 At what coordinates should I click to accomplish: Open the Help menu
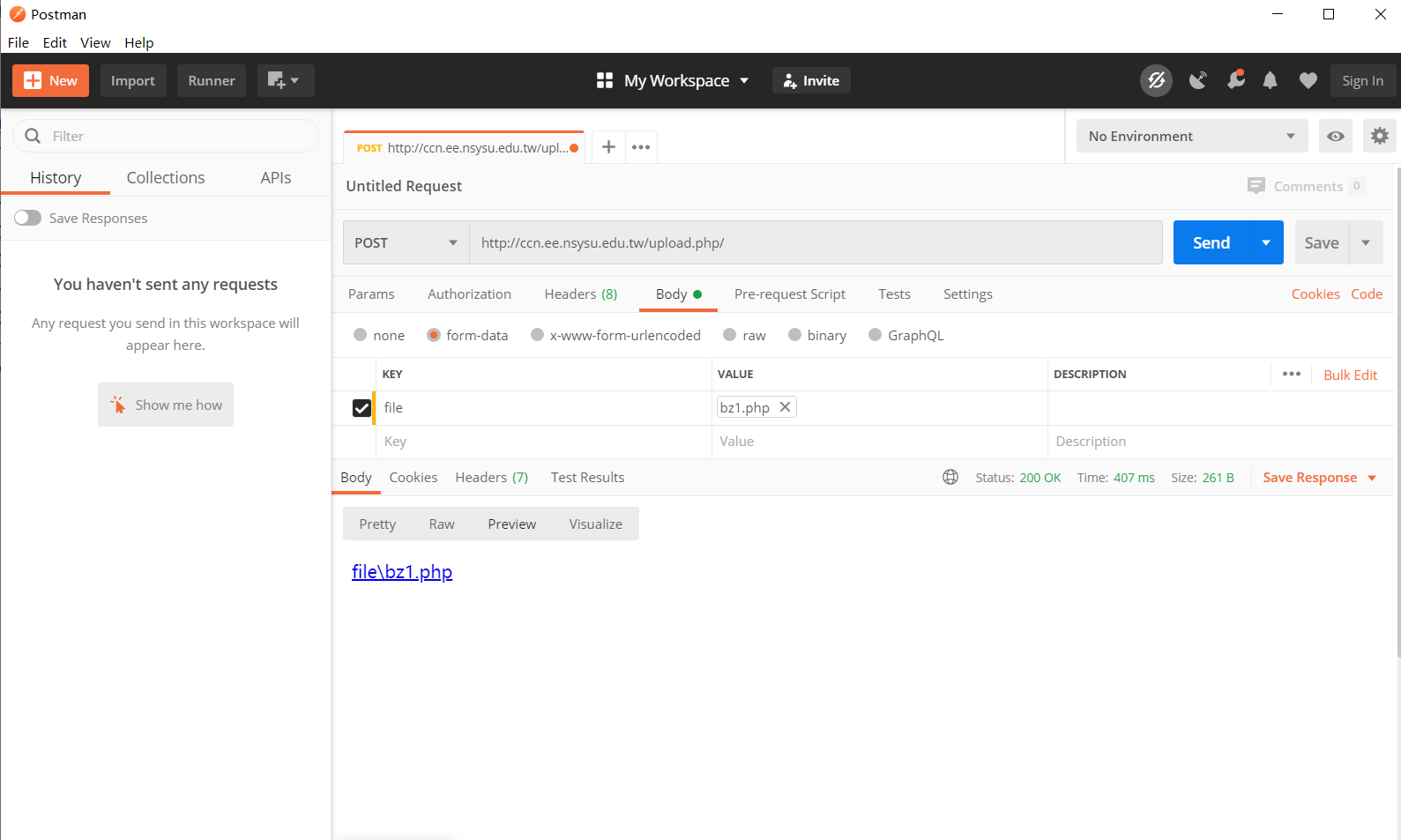(139, 42)
